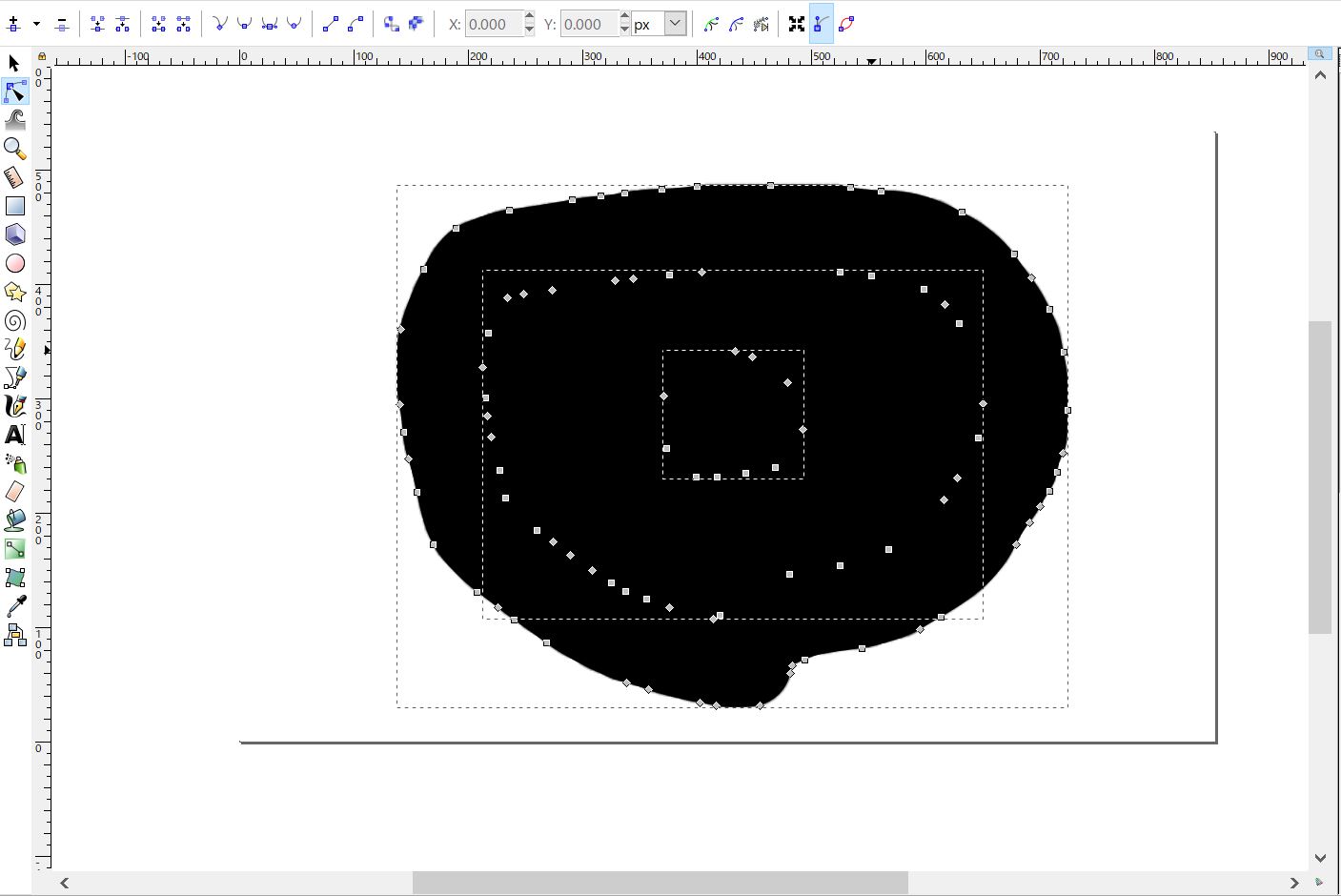Click the X coordinate input field
This screenshot has height=896, width=1341.
click(494, 24)
